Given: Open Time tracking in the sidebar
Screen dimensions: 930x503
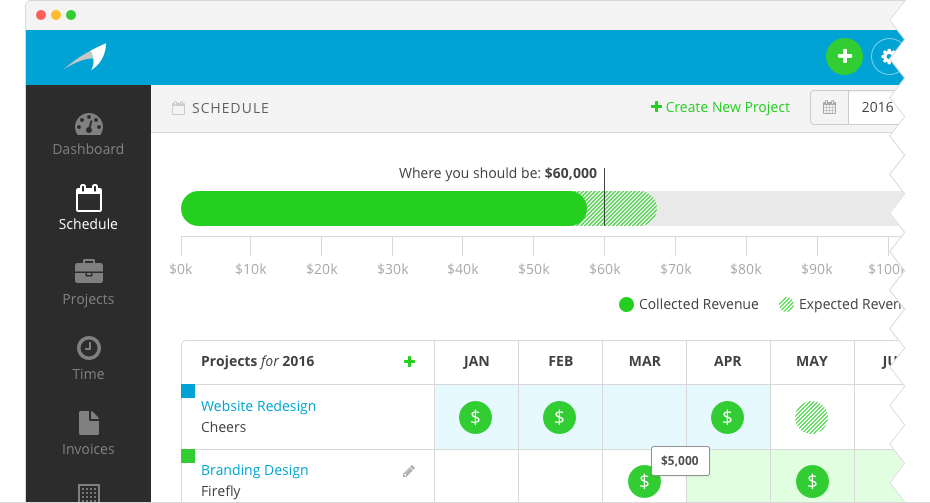Looking at the screenshot, I should coord(88,358).
